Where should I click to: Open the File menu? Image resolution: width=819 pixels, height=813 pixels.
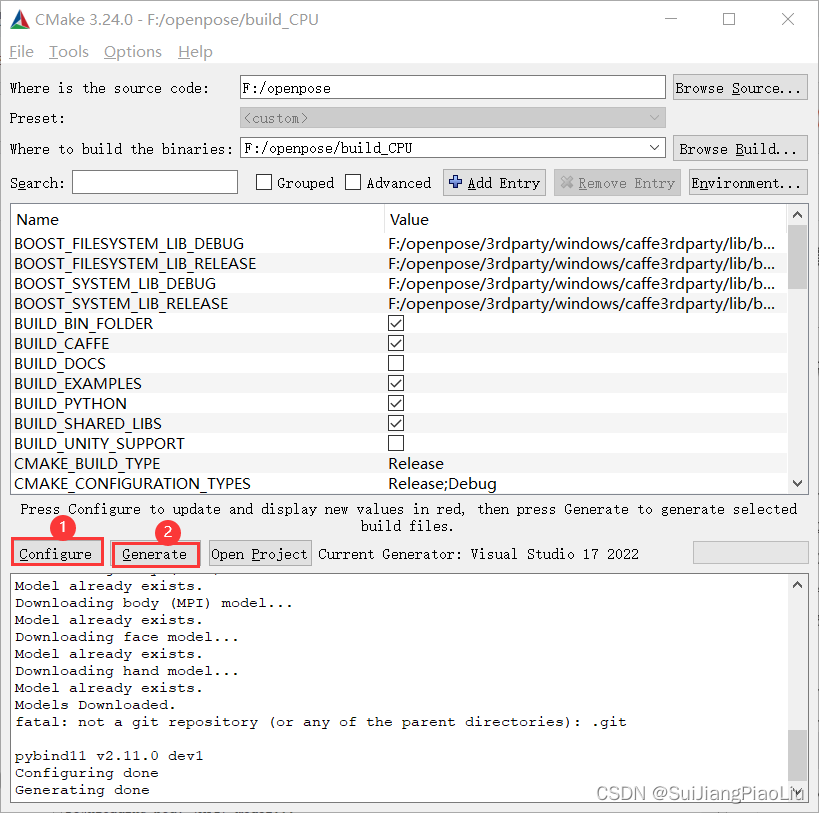click(x=21, y=52)
